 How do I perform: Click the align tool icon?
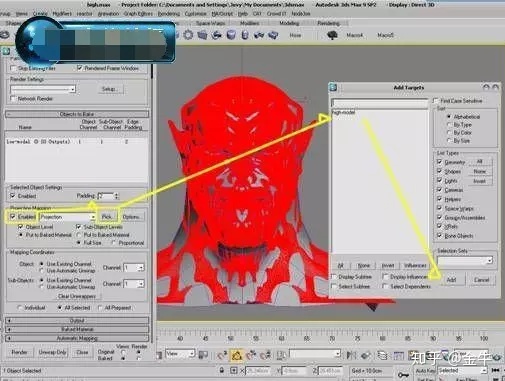point(365,355)
